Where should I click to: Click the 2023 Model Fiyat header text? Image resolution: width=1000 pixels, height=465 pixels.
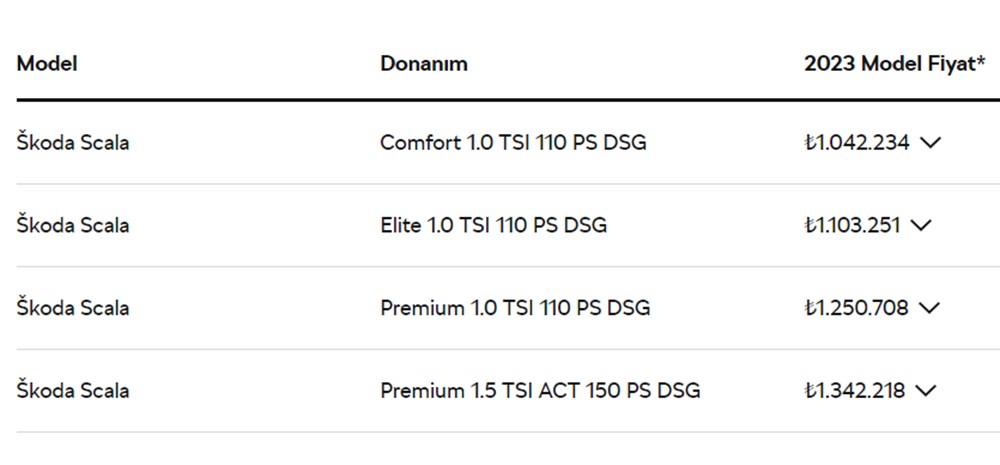889,63
